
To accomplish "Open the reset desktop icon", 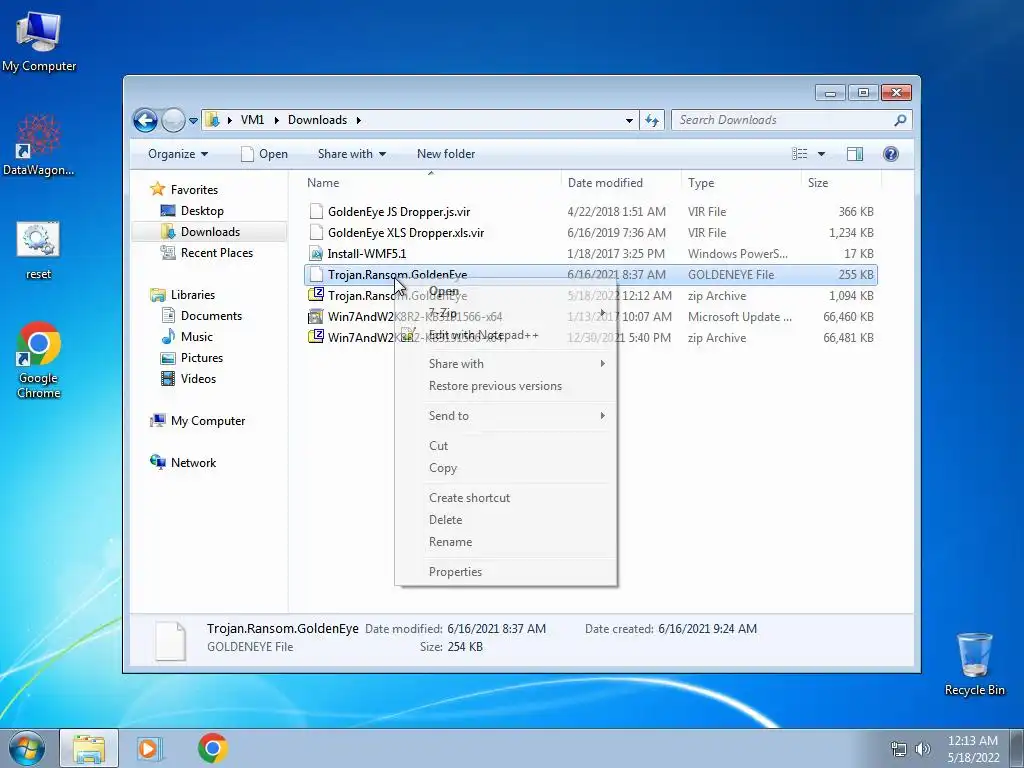I will [38, 250].
